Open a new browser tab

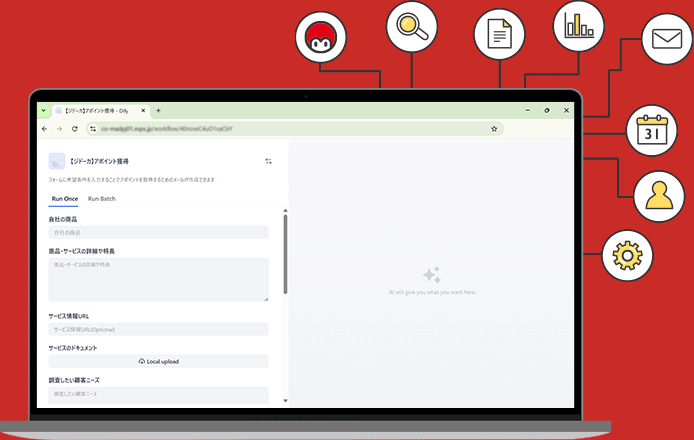click(158, 110)
